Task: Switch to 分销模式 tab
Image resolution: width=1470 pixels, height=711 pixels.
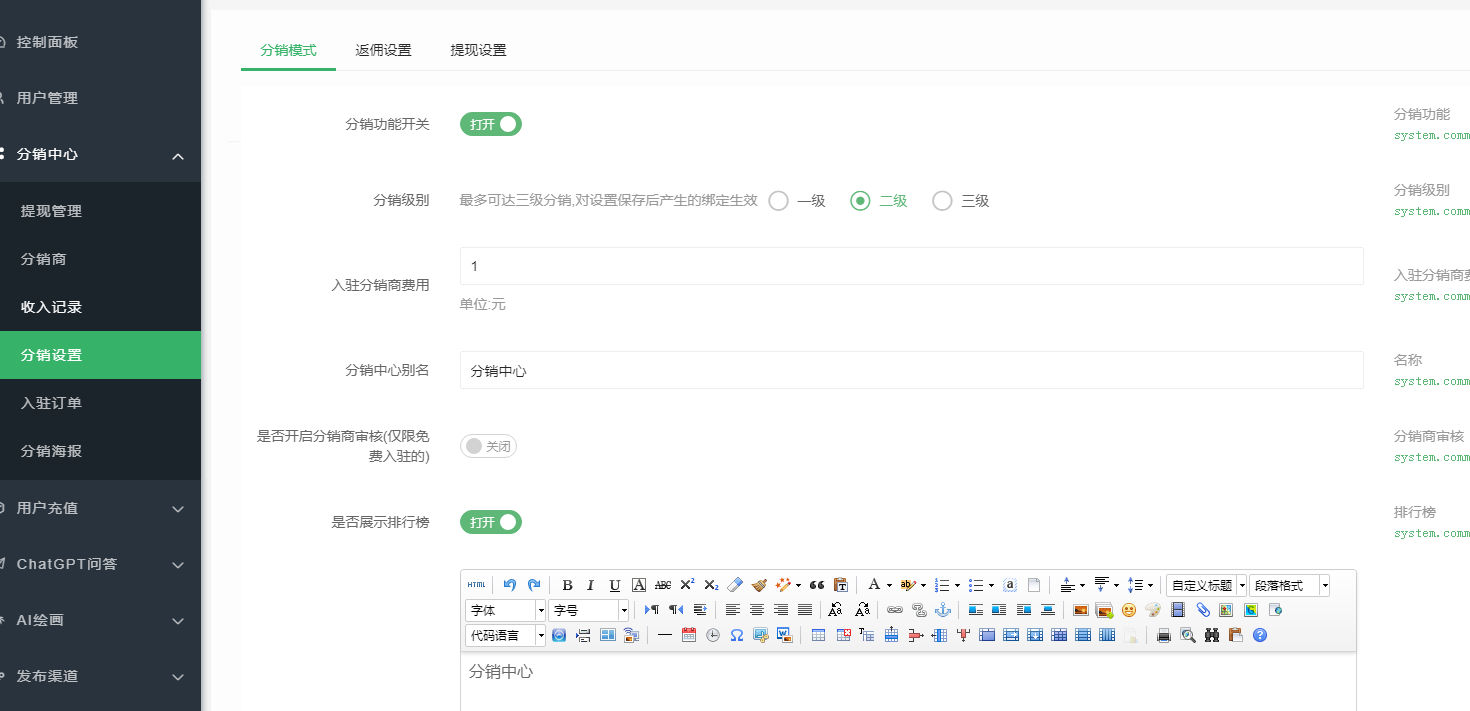Action: tap(288, 50)
